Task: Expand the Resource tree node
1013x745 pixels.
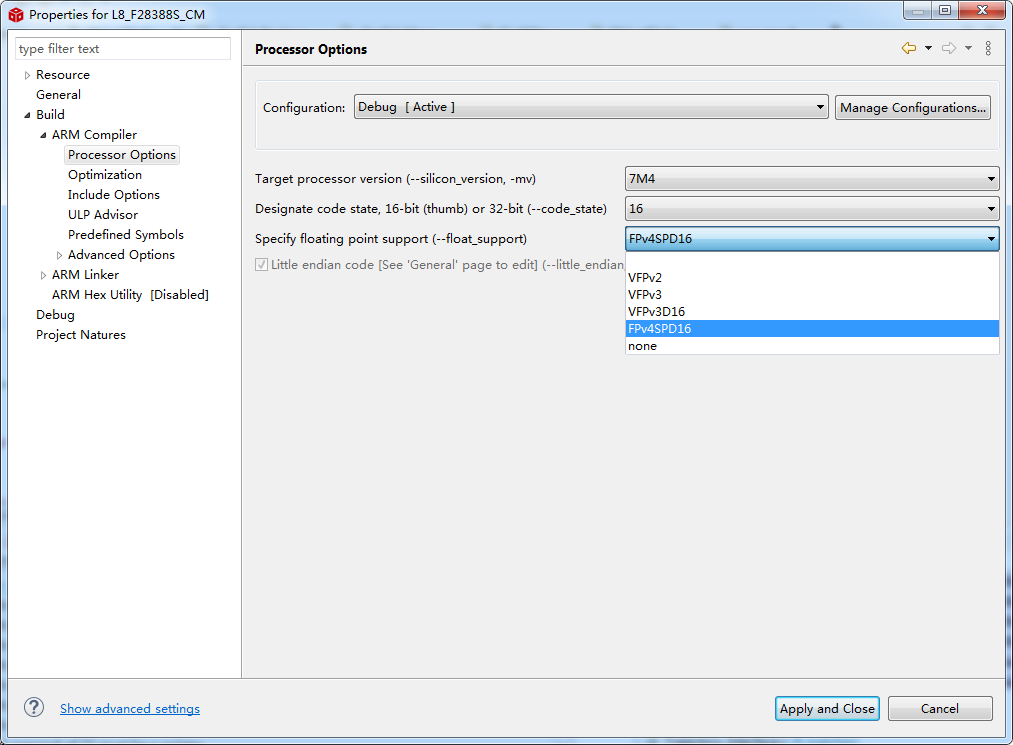Action: (x=27, y=76)
